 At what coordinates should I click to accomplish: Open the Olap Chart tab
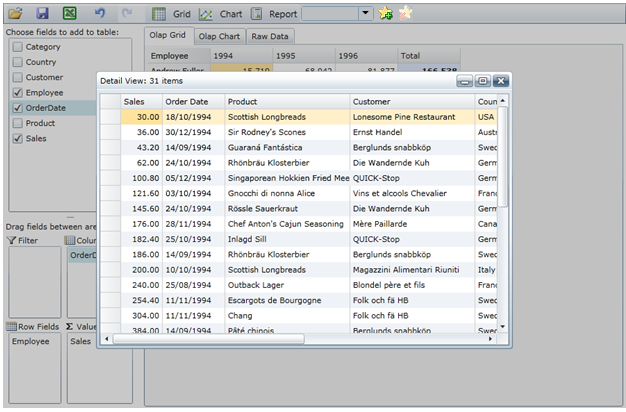pyautogui.click(x=219, y=36)
